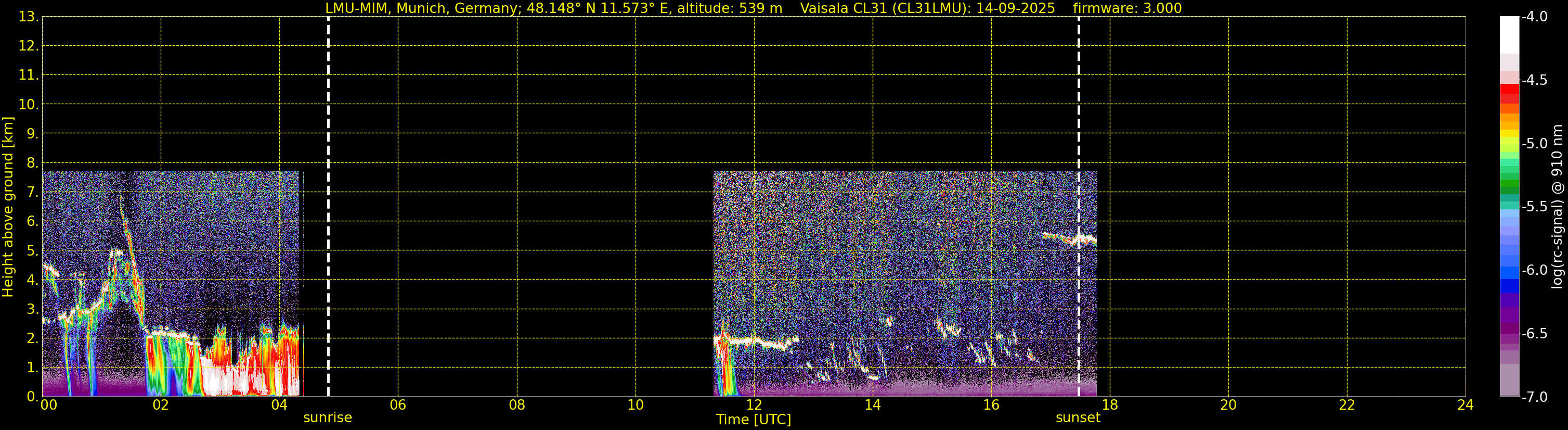
Task: Click the cloud layer near 5.5 km at sunset
Action: click(x=1069, y=239)
